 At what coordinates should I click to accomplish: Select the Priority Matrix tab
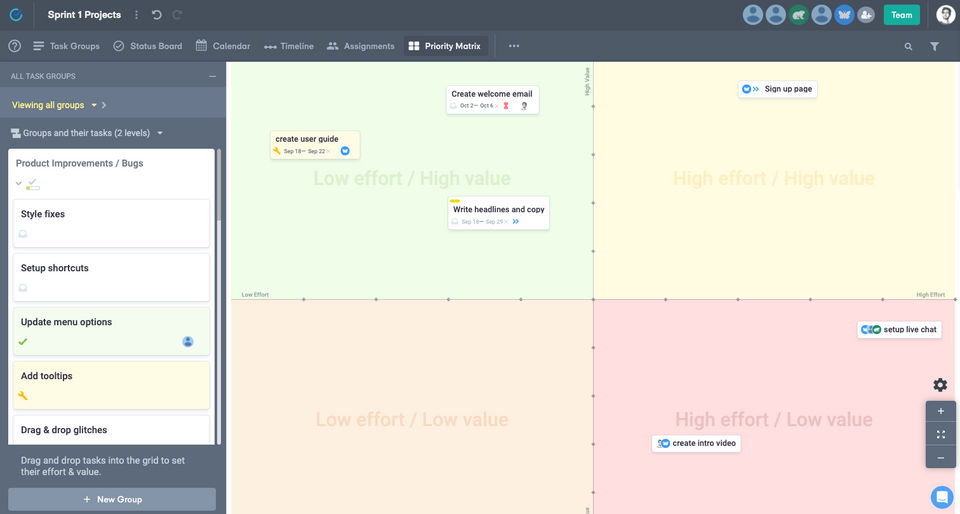click(445, 46)
